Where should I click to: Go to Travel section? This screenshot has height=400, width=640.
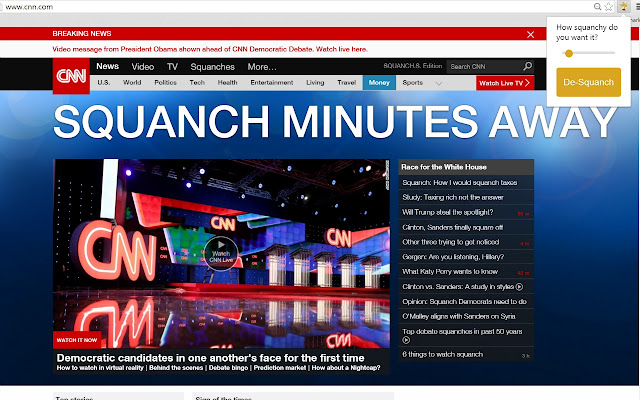347,82
